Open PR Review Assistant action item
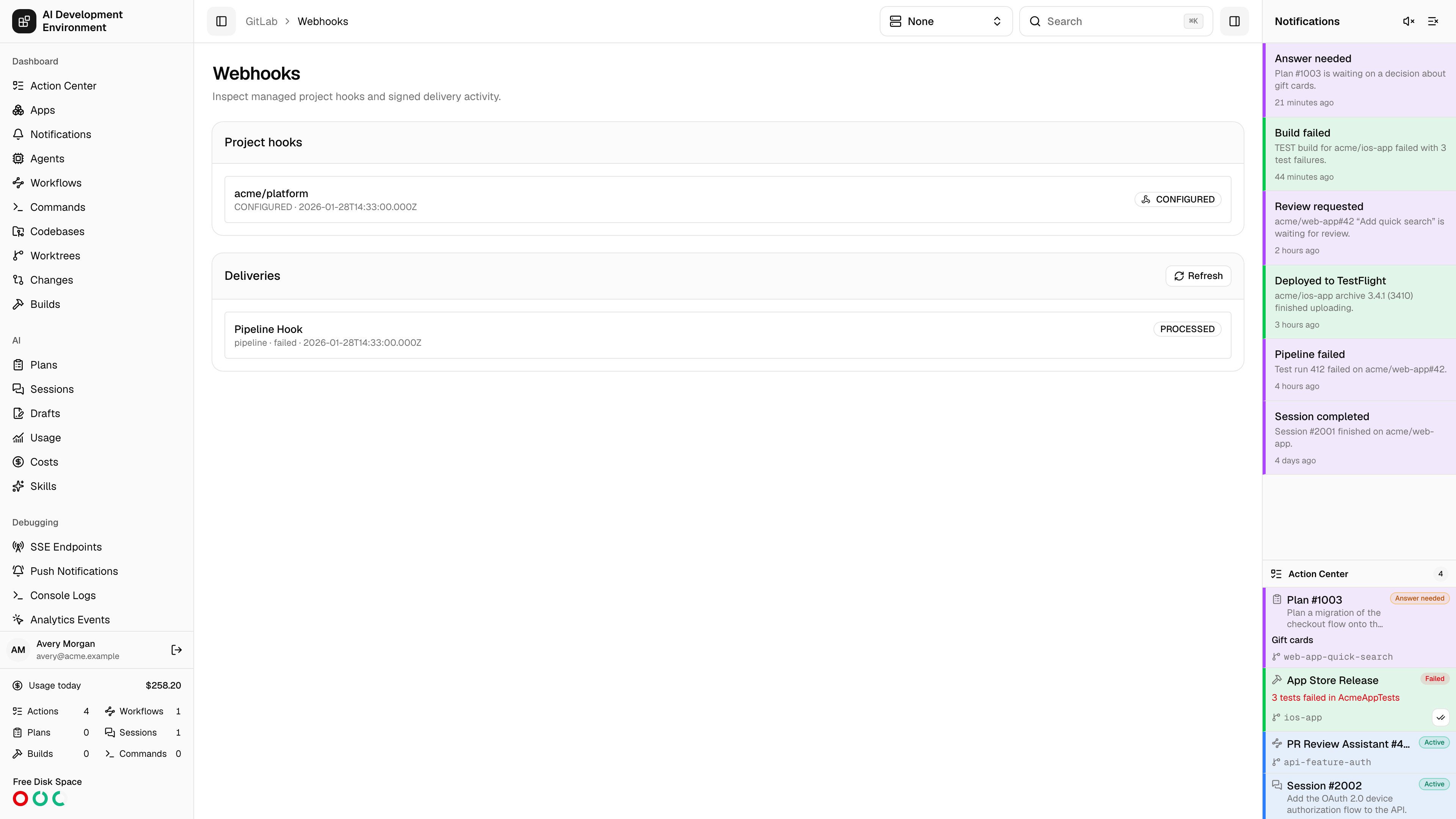The width and height of the screenshot is (1456, 819). 1359,752
